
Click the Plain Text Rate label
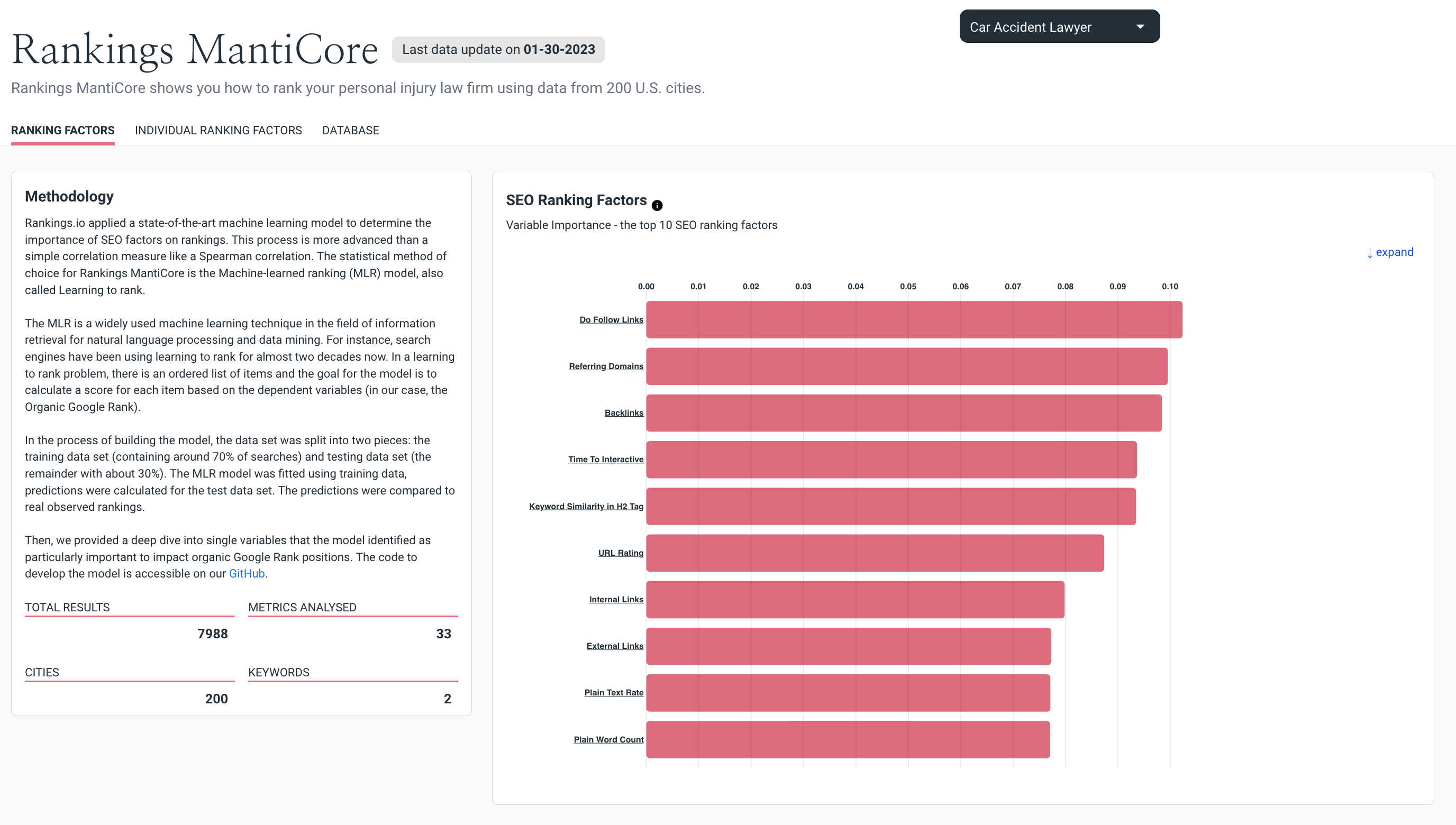[614, 692]
